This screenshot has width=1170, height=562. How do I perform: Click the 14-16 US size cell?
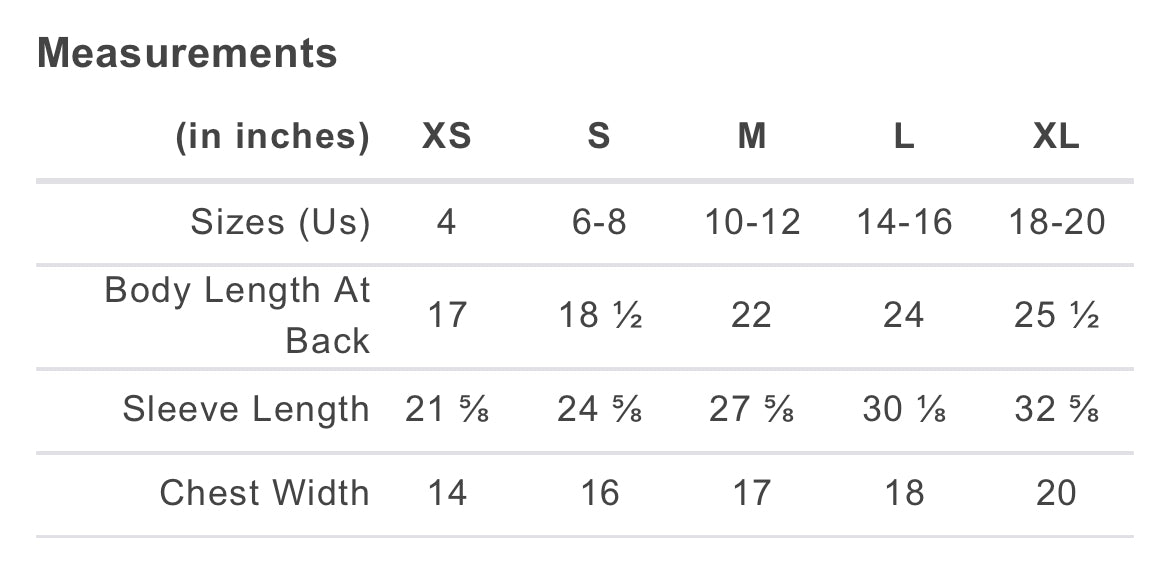pyautogui.click(x=904, y=222)
